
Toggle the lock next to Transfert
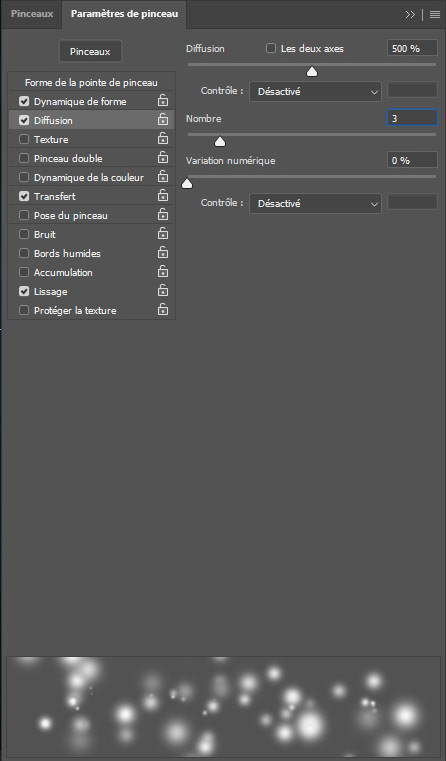tap(163, 195)
